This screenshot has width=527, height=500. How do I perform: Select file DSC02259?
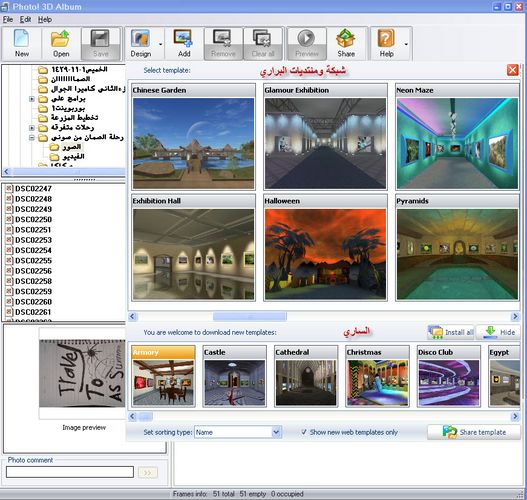pos(33,291)
